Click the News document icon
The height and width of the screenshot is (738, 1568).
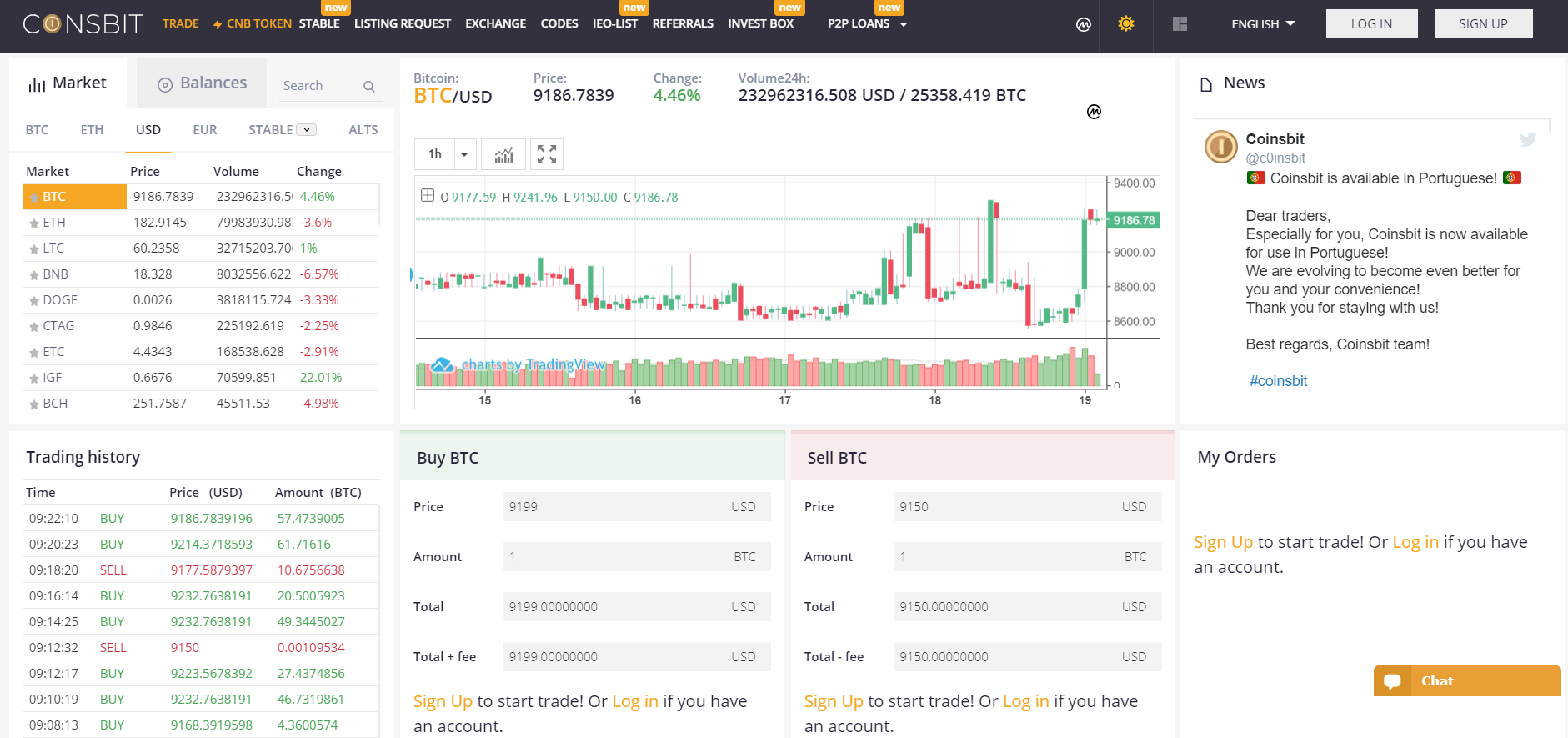point(1206,84)
